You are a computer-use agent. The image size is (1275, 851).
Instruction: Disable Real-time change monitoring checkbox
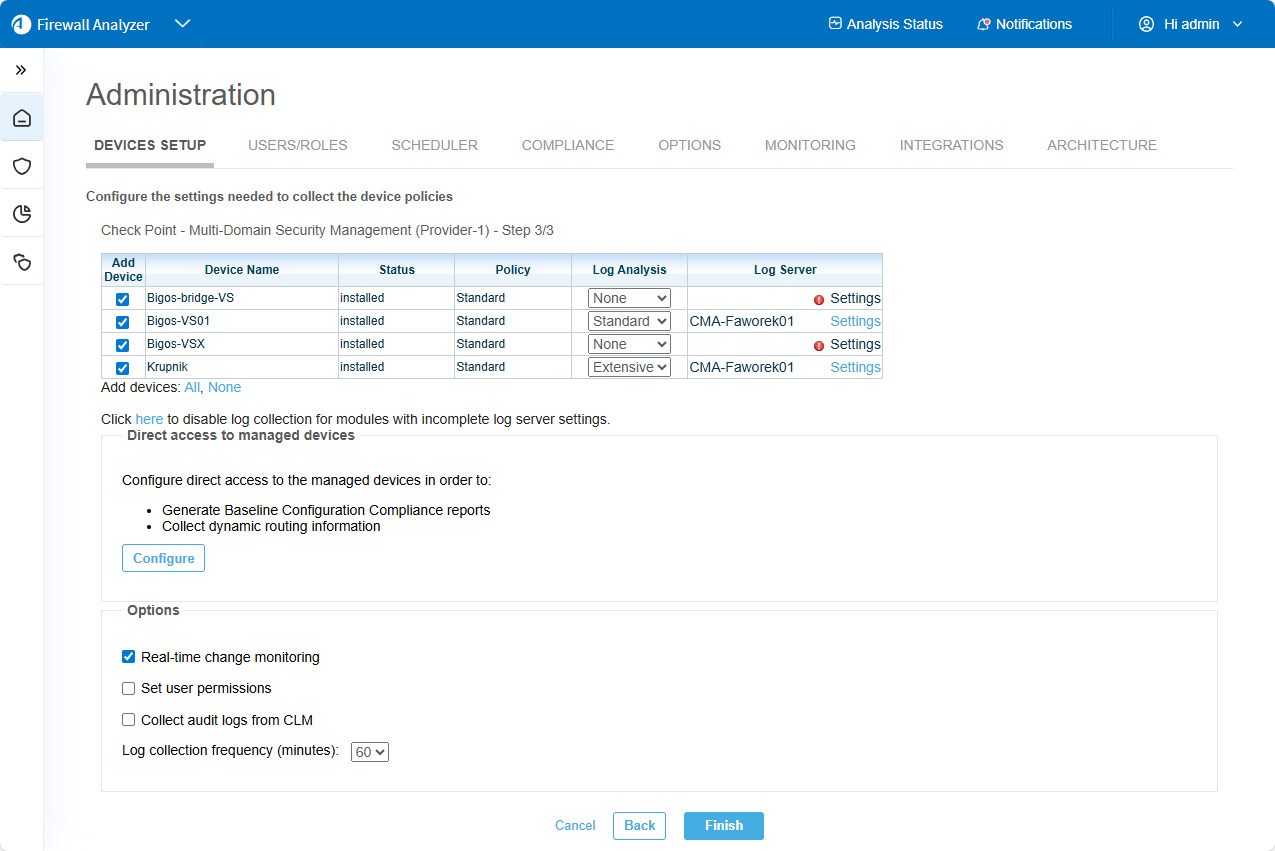click(x=128, y=657)
